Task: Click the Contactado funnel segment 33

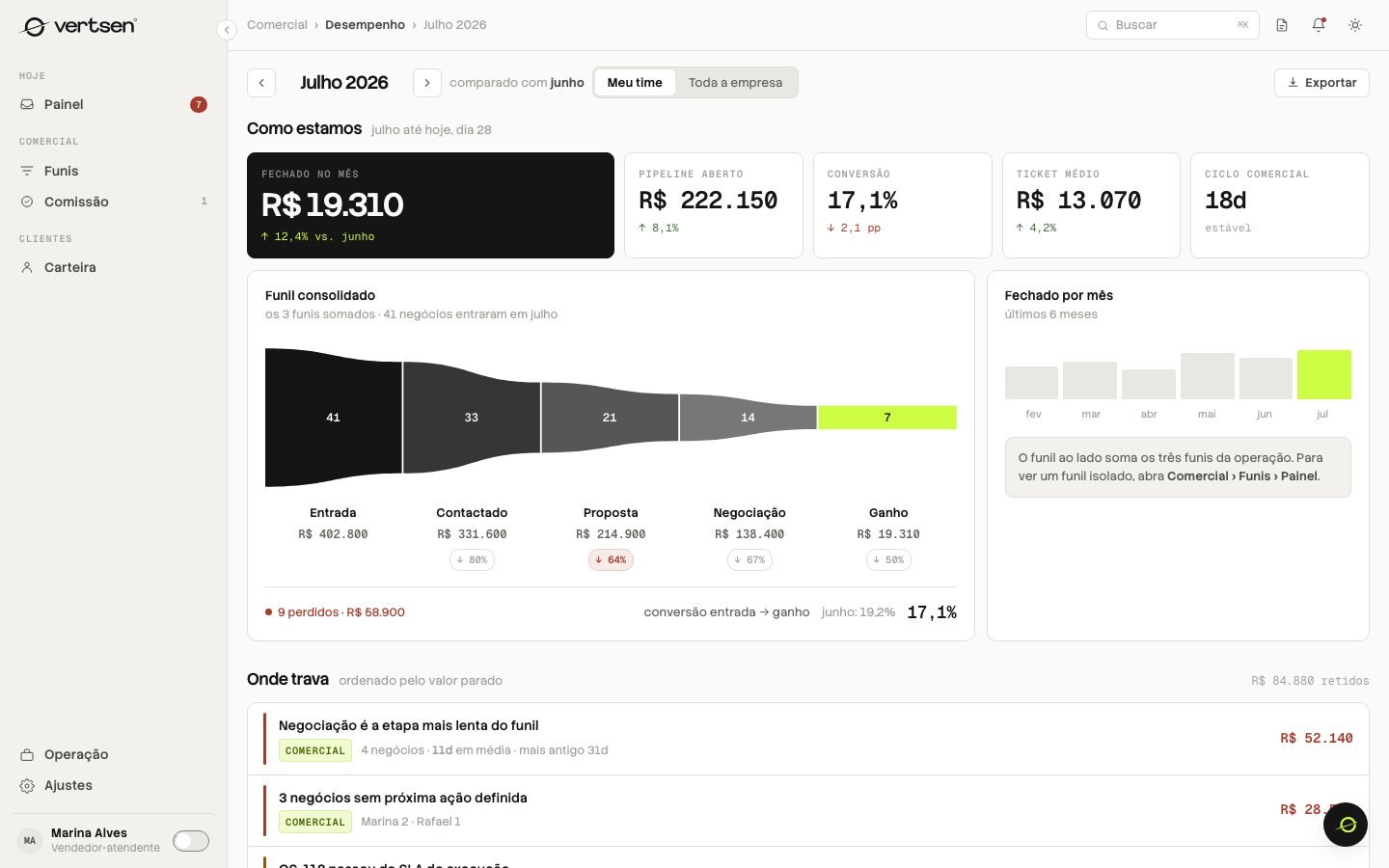Action: (x=472, y=418)
